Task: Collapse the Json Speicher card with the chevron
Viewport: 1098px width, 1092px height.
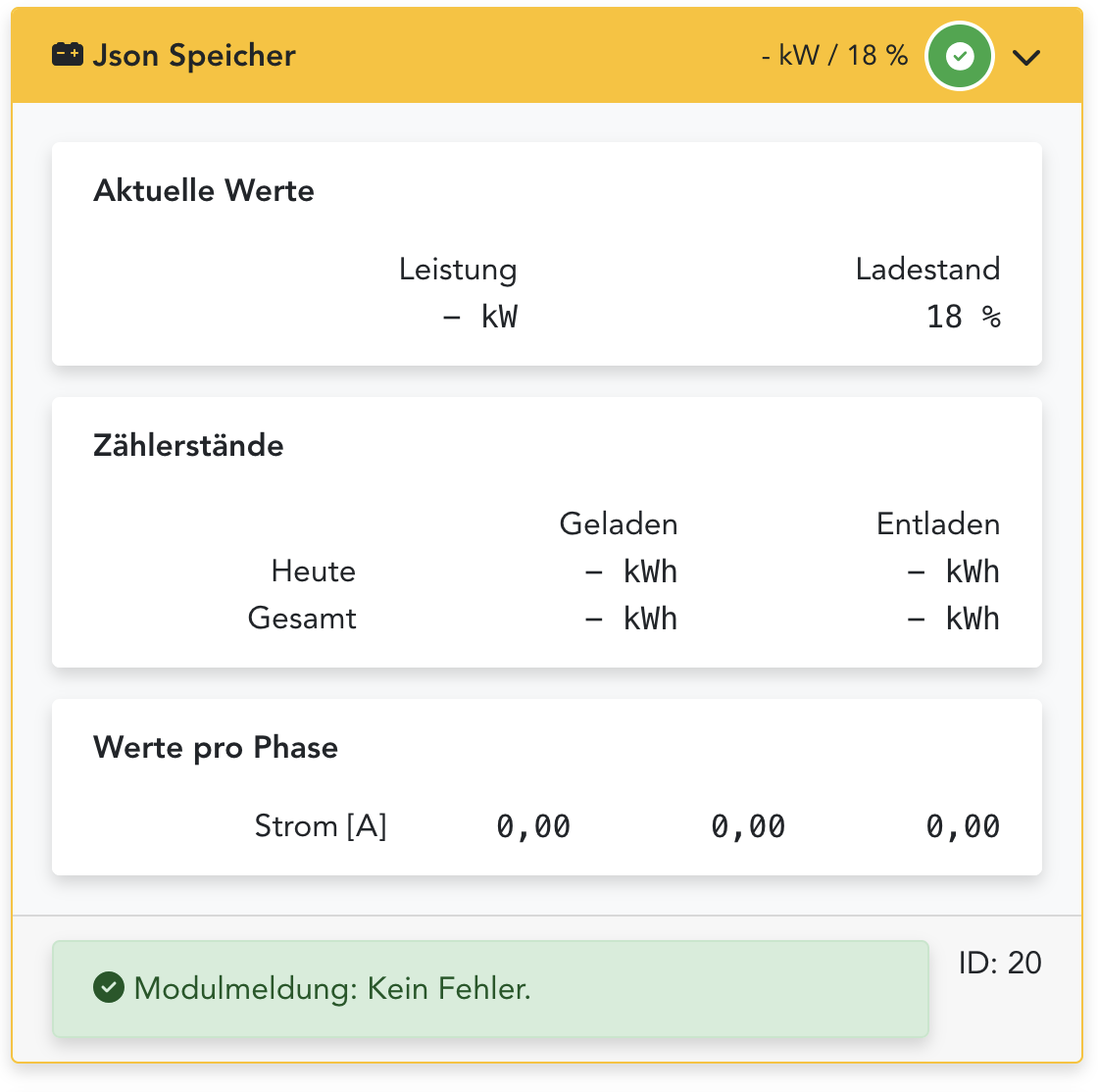Action: [1026, 58]
